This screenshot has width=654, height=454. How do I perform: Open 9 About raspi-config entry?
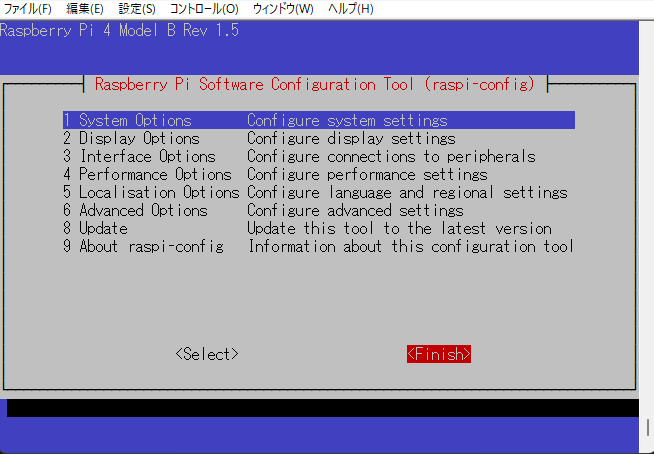pos(143,246)
